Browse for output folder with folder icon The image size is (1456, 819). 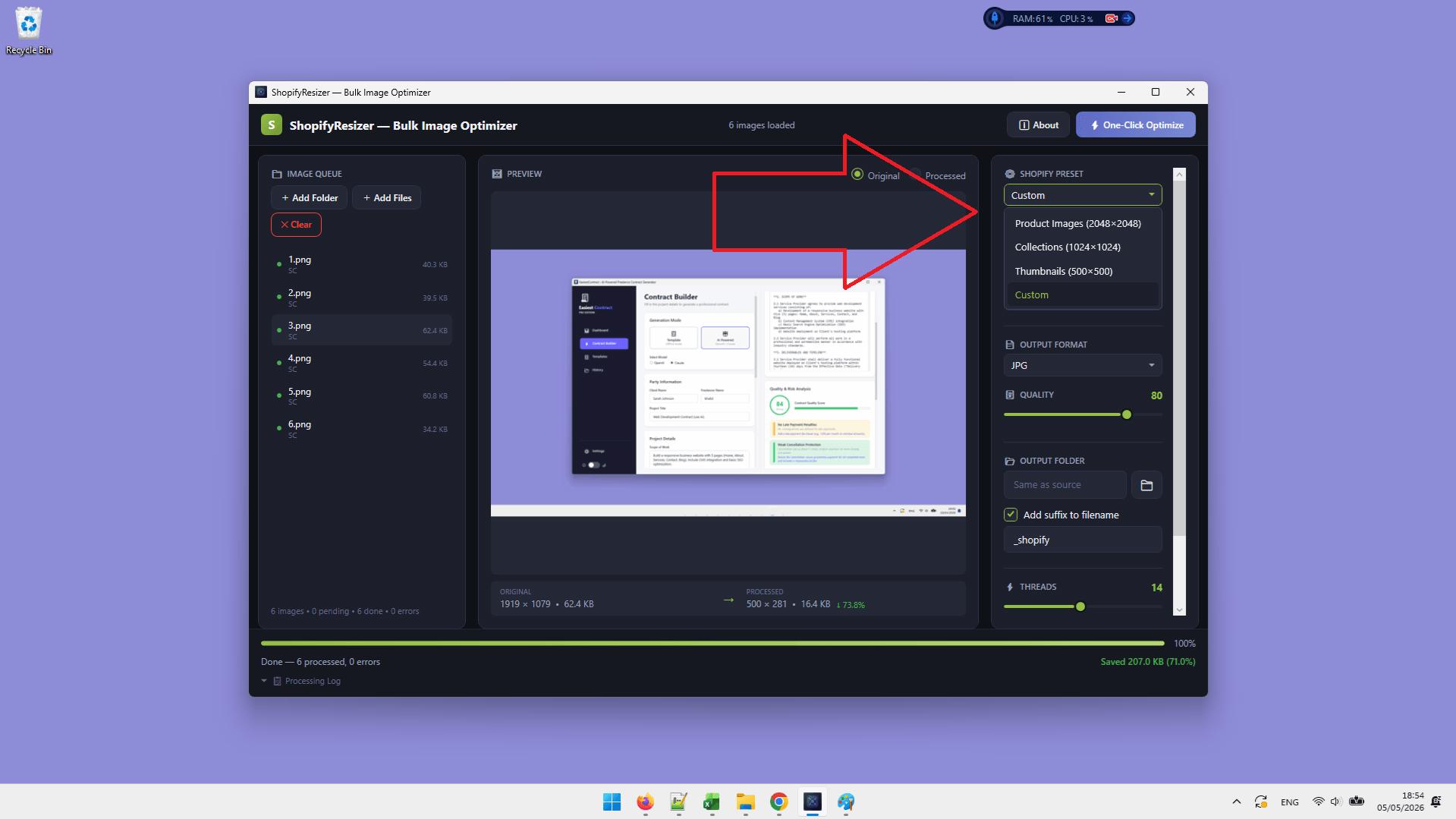pos(1146,484)
